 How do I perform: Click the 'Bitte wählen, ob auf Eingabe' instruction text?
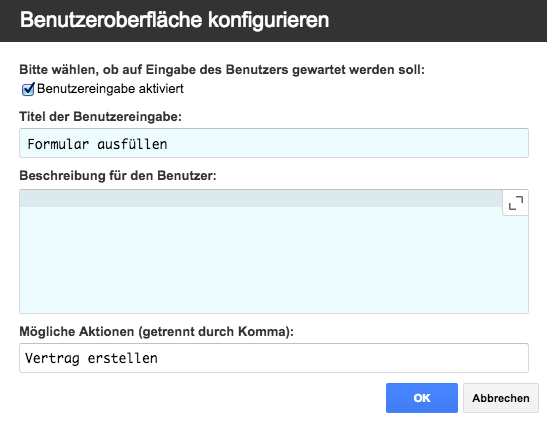click(222, 69)
